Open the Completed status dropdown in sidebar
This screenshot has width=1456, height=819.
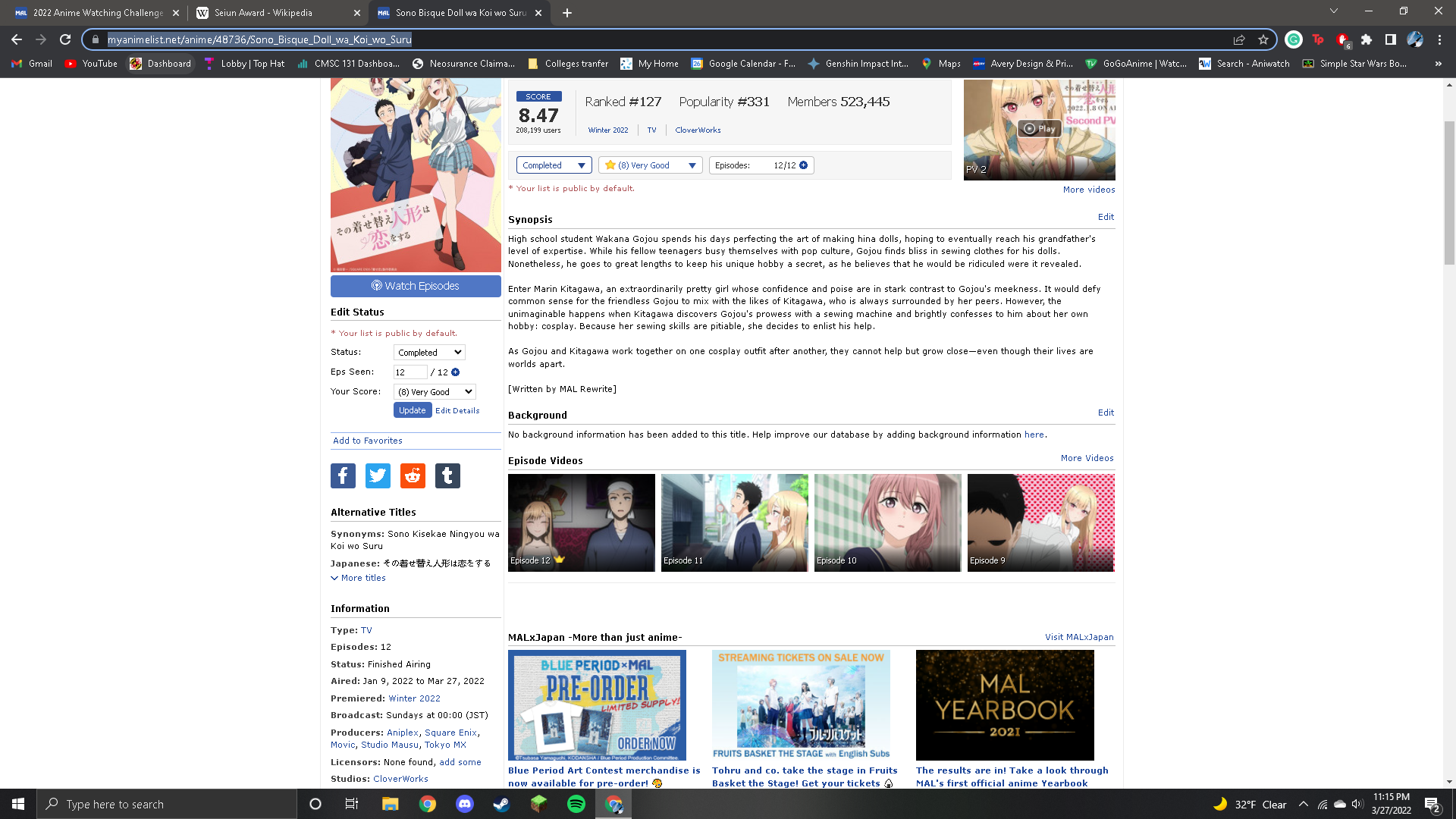[x=429, y=353]
